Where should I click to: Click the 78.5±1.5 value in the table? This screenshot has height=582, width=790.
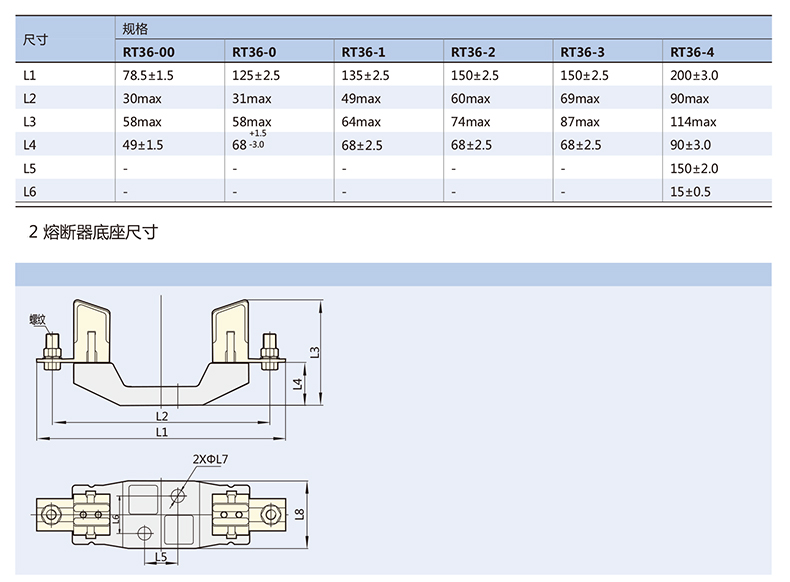pyautogui.click(x=148, y=75)
